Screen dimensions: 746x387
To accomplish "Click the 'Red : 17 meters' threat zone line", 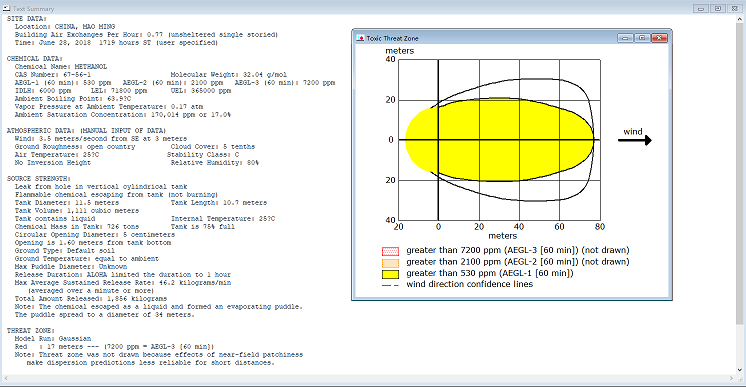I will pos(115,347).
